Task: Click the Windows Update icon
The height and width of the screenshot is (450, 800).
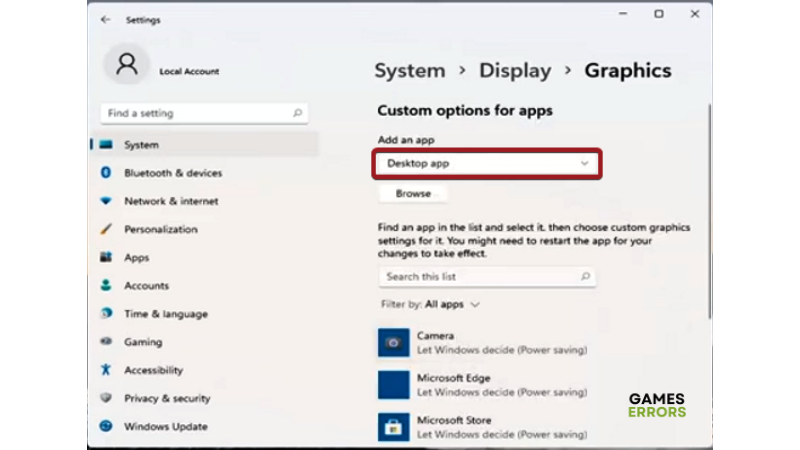Action: [x=106, y=426]
